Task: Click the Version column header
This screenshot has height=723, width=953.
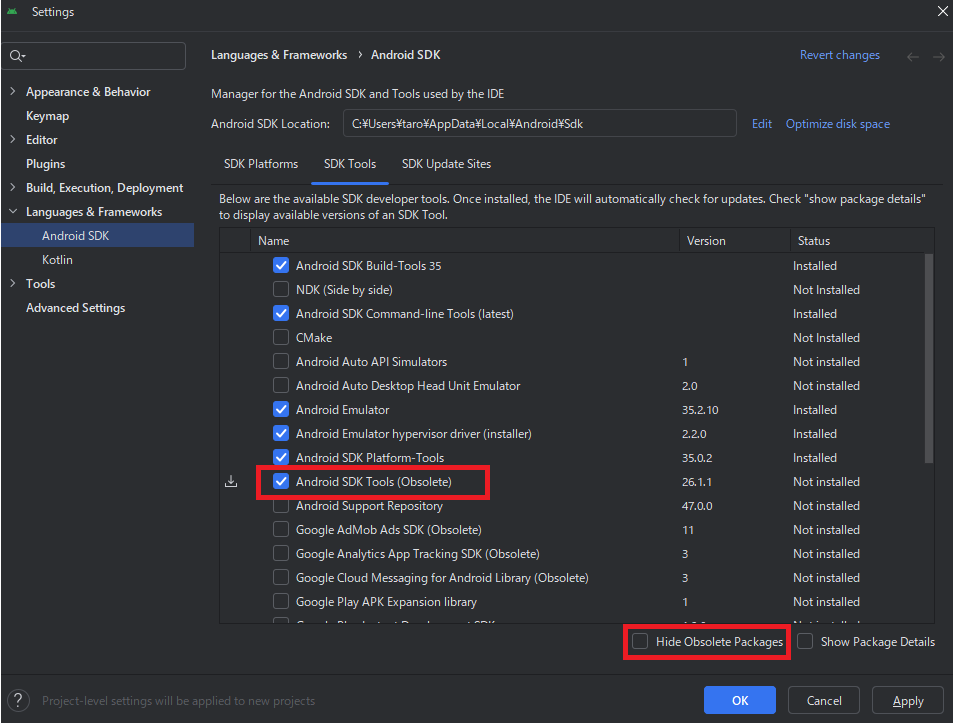Action: pyautogui.click(x=734, y=241)
